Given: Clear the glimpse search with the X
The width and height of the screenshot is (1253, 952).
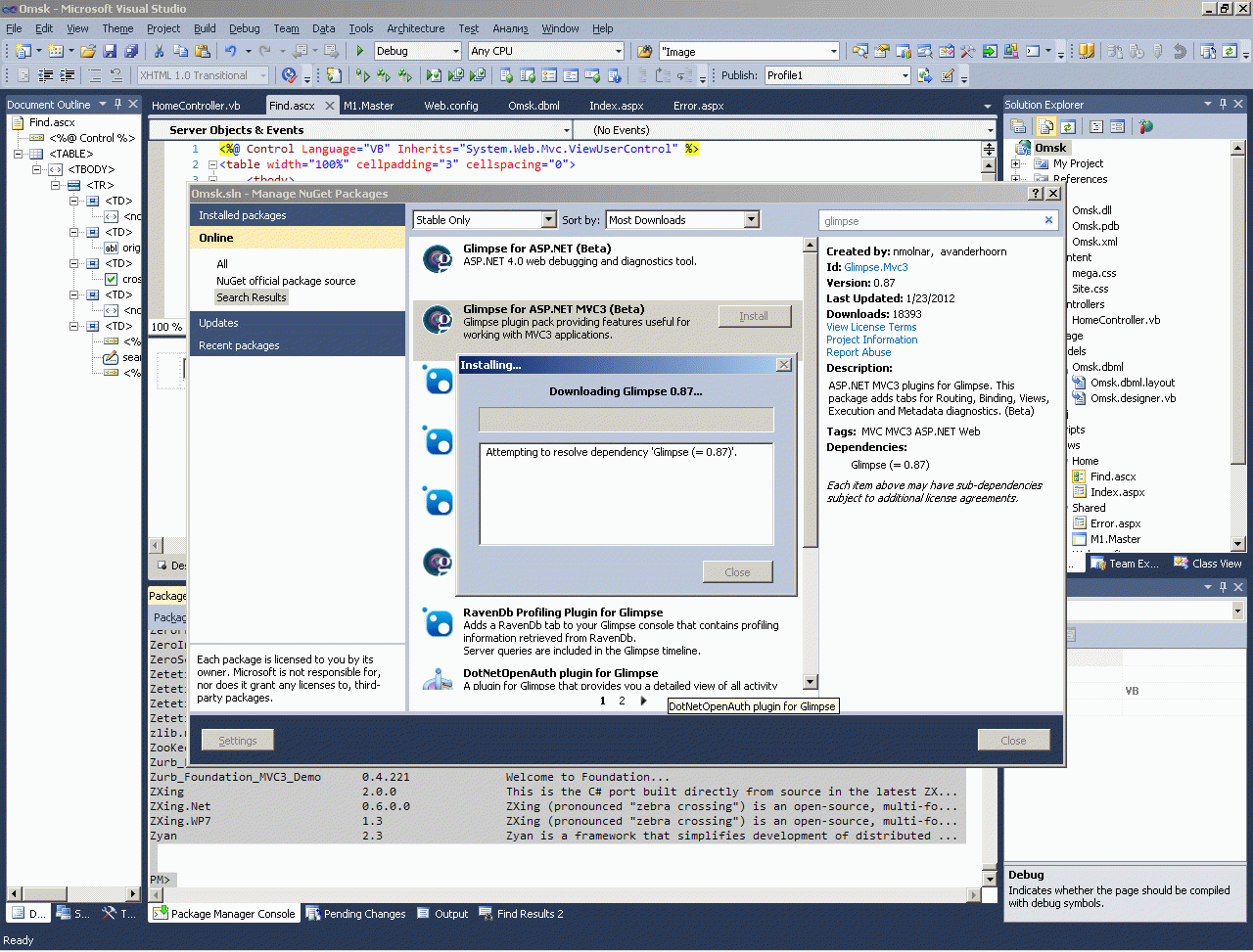Looking at the screenshot, I should (1048, 220).
